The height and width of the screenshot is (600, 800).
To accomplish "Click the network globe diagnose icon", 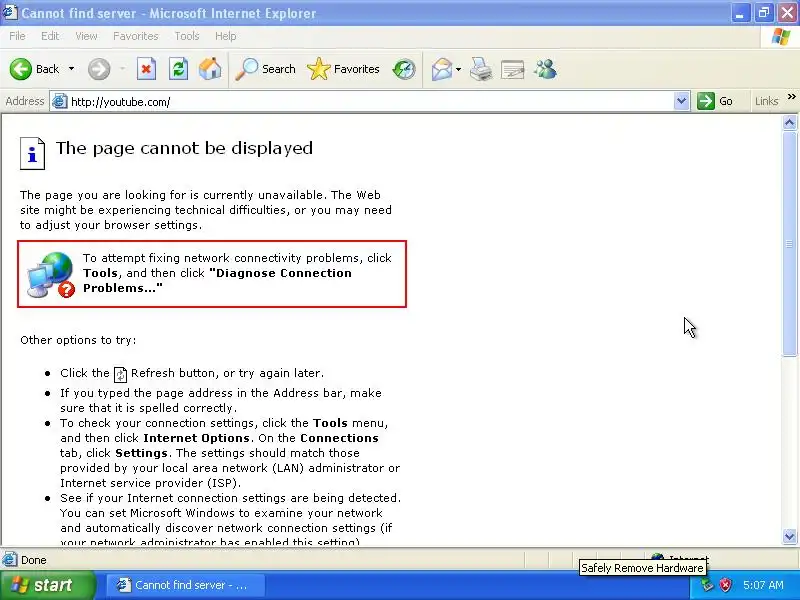I will (x=51, y=274).
